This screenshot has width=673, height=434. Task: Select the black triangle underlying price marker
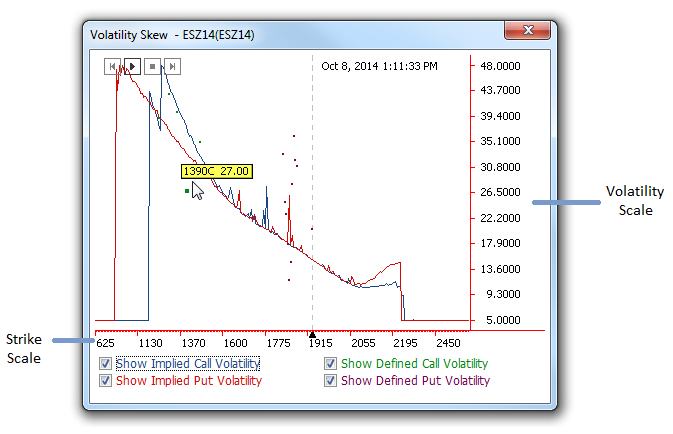tap(312, 335)
